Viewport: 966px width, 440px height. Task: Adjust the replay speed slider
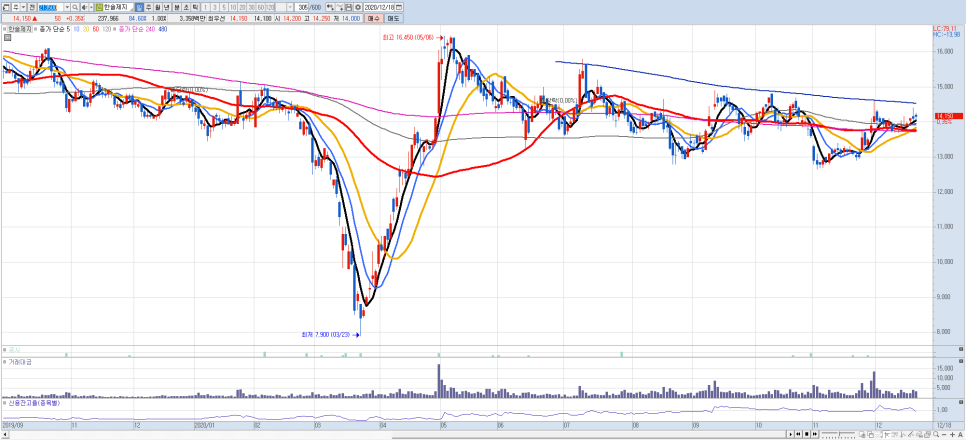[839, 434]
